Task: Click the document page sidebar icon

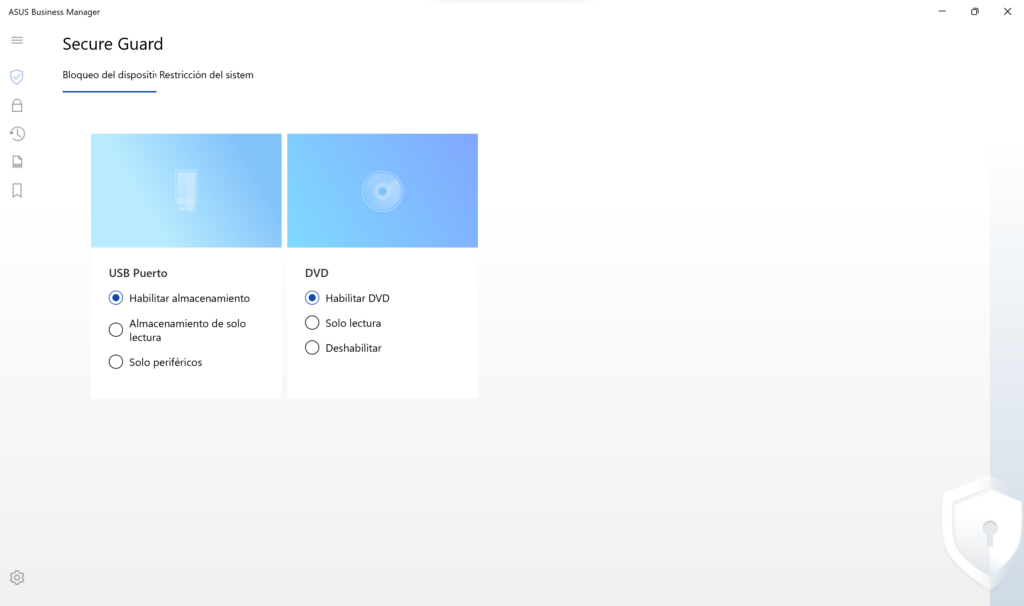Action: tap(17, 162)
